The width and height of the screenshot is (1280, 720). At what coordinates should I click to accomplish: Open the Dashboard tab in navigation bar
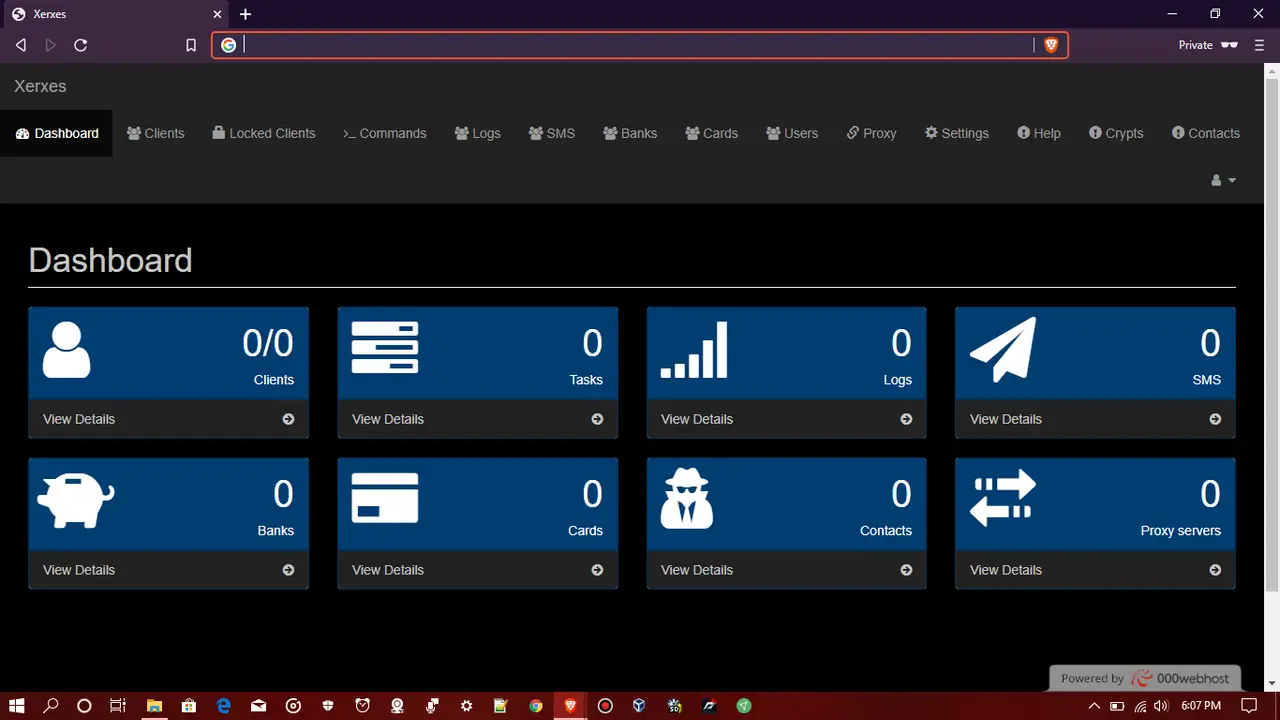coord(57,133)
